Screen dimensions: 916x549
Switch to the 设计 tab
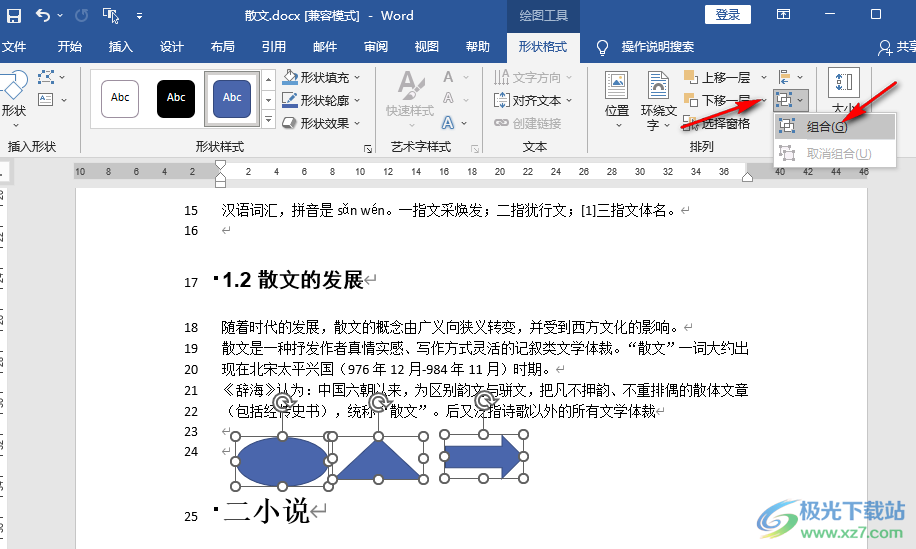pyautogui.click(x=172, y=47)
